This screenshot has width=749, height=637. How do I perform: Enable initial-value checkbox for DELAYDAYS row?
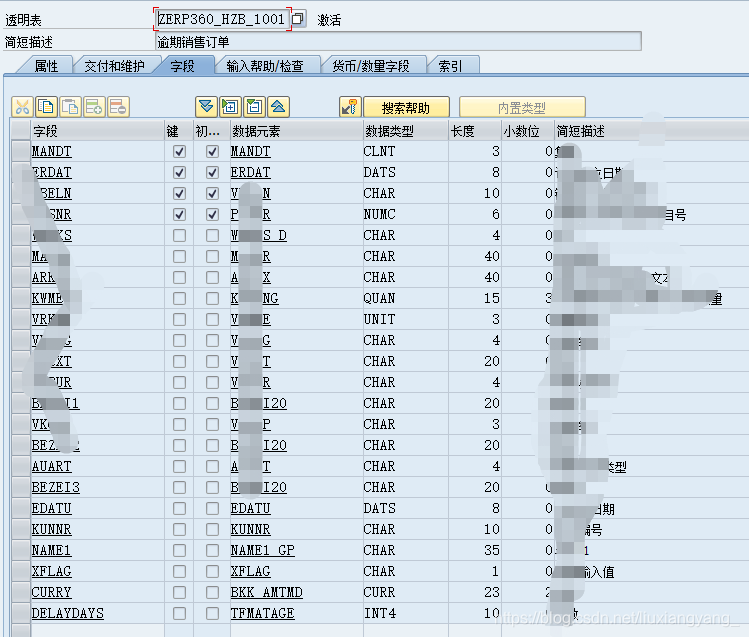click(212, 614)
